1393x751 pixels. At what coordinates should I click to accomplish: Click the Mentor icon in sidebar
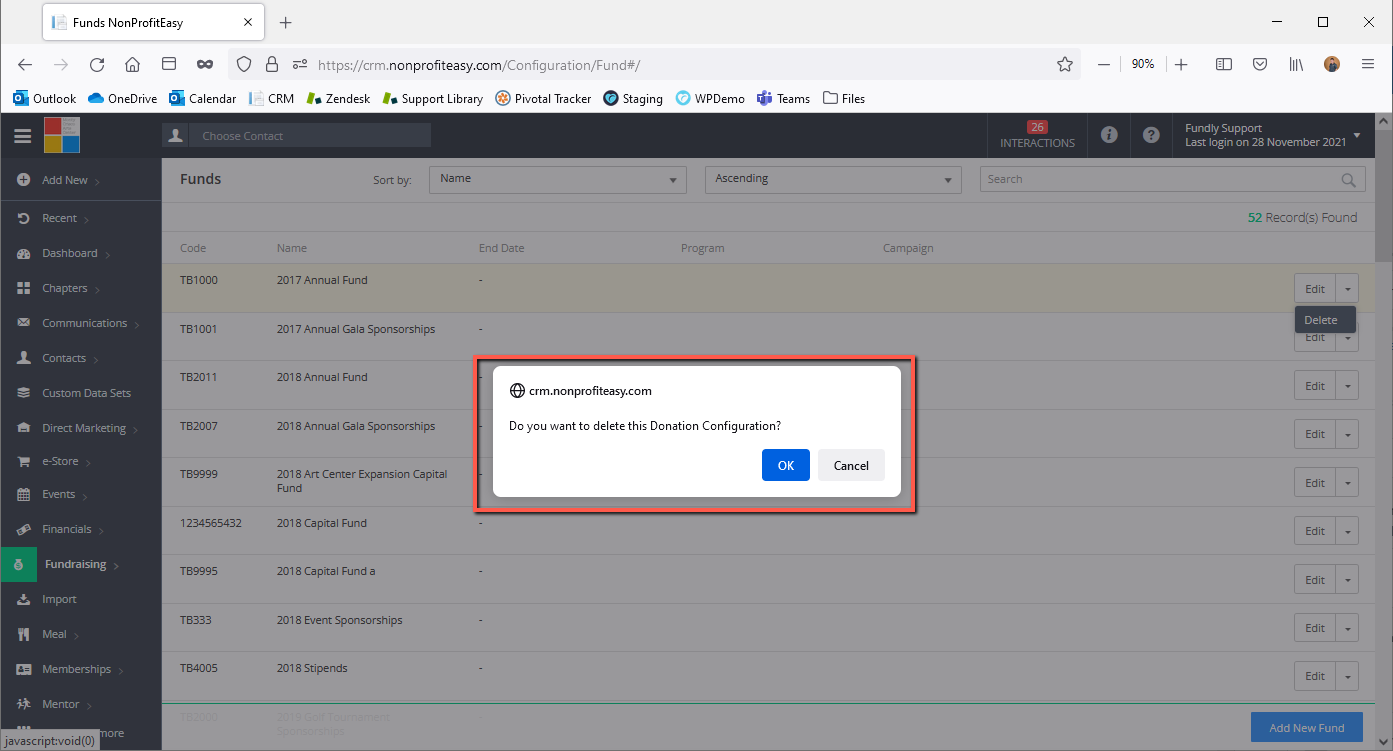[23, 704]
